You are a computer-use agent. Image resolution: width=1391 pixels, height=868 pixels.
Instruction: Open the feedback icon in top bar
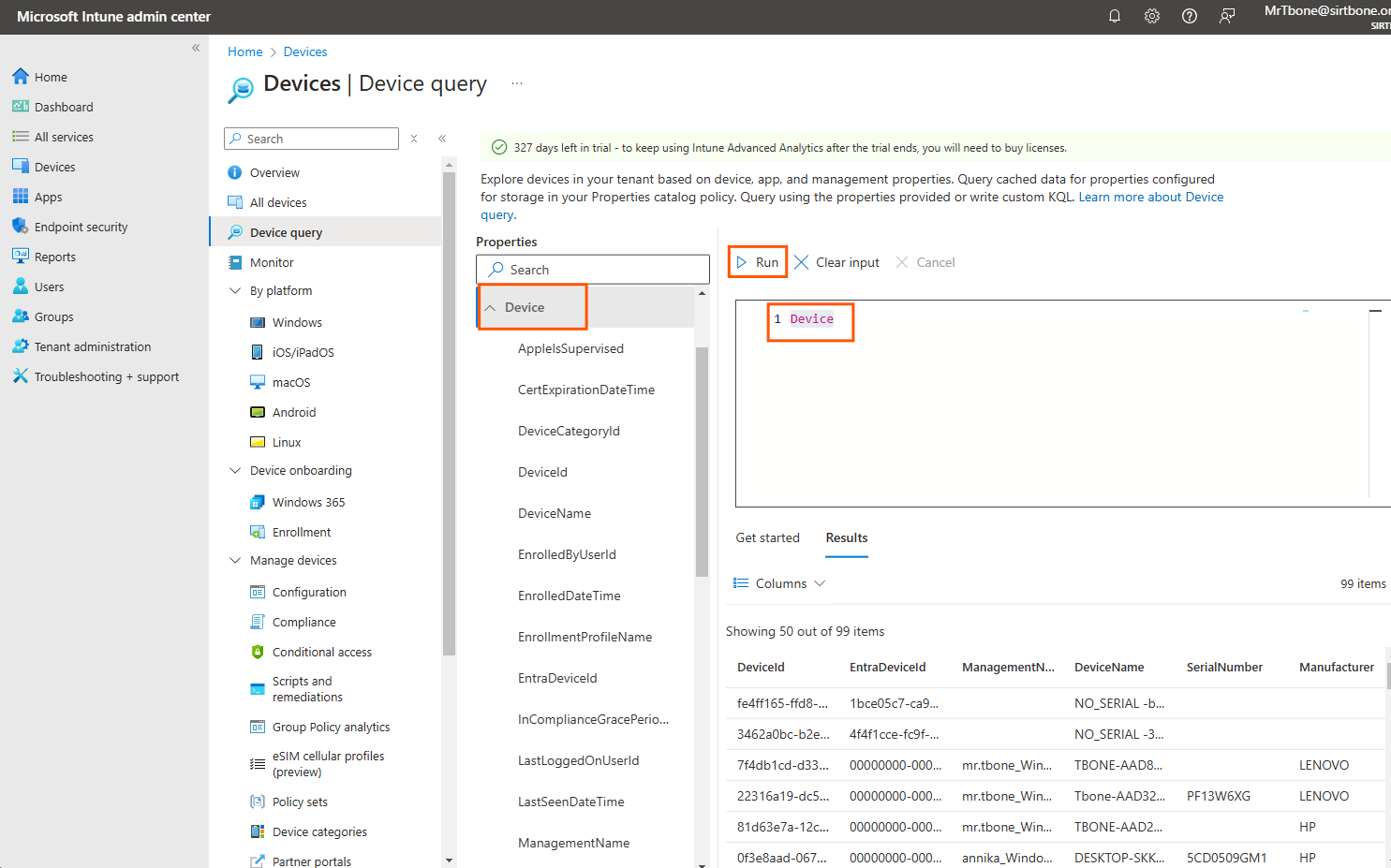coord(1226,16)
